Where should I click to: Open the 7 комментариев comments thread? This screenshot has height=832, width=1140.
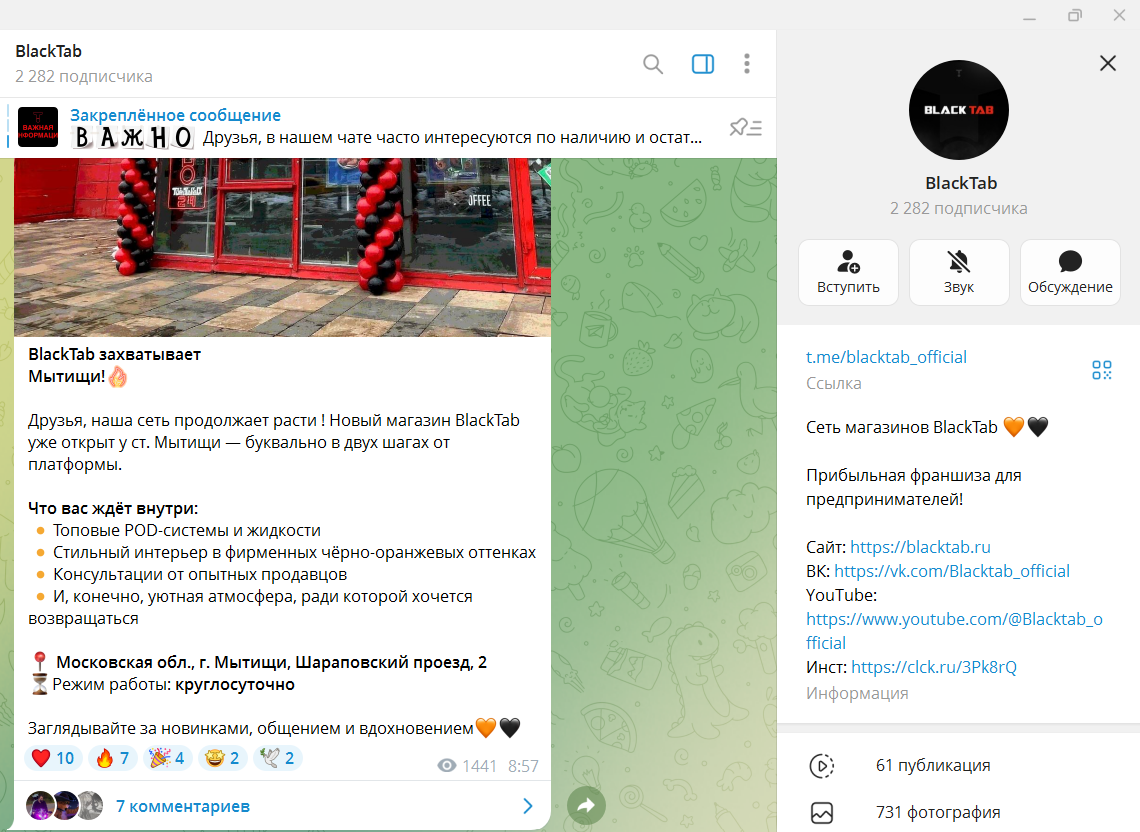pos(281,806)
